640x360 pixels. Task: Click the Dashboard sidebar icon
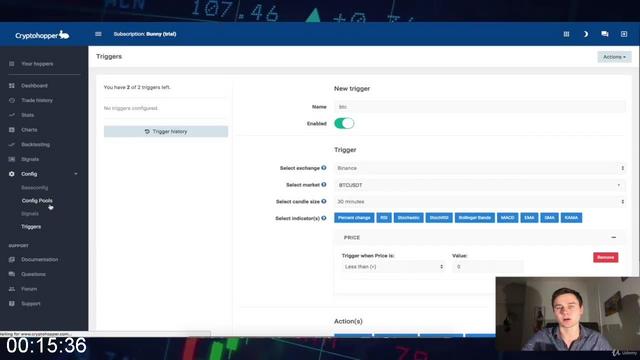pos(11,86)
